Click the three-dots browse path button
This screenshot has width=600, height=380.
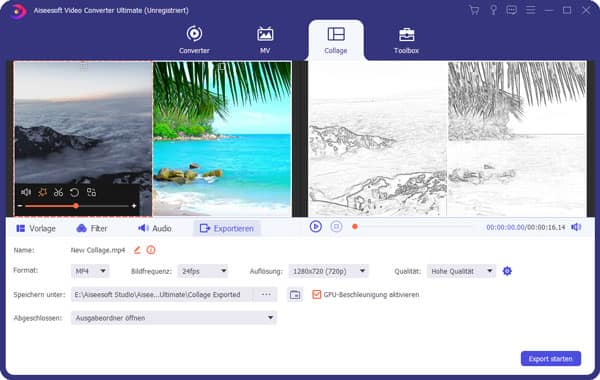266,295
